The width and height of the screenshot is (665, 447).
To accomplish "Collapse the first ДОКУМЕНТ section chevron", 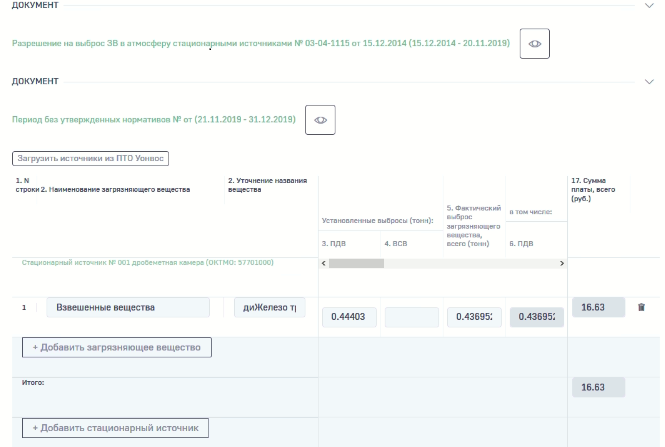I will (649, 6).
